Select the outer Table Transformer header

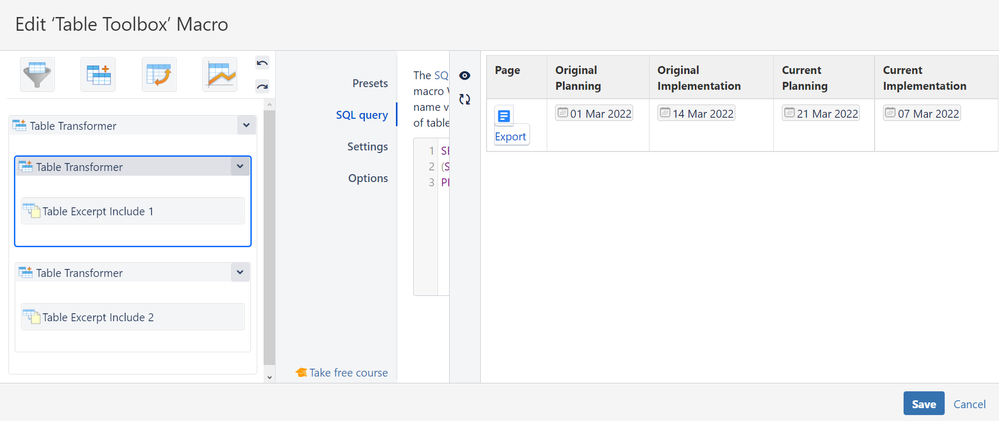click(125, 125)
